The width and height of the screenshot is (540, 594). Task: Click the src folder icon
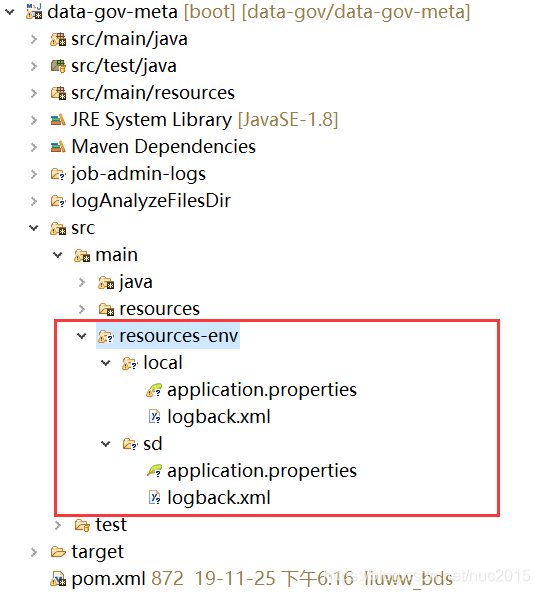pos(58,228)
